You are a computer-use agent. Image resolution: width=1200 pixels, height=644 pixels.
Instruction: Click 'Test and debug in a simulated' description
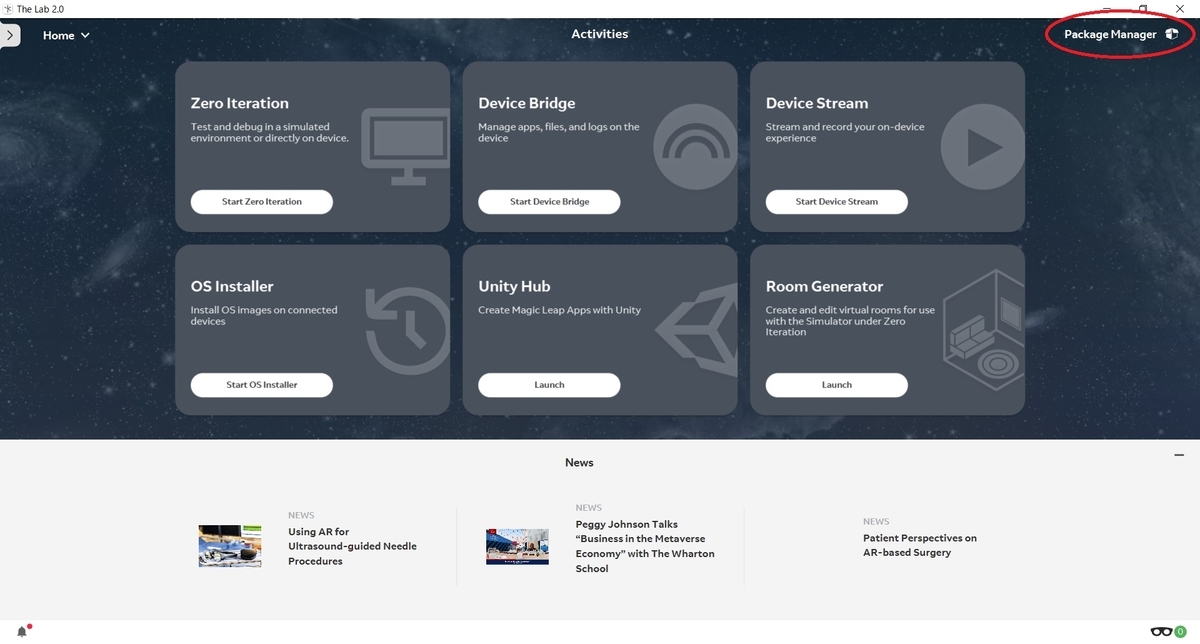coord(270,132)
